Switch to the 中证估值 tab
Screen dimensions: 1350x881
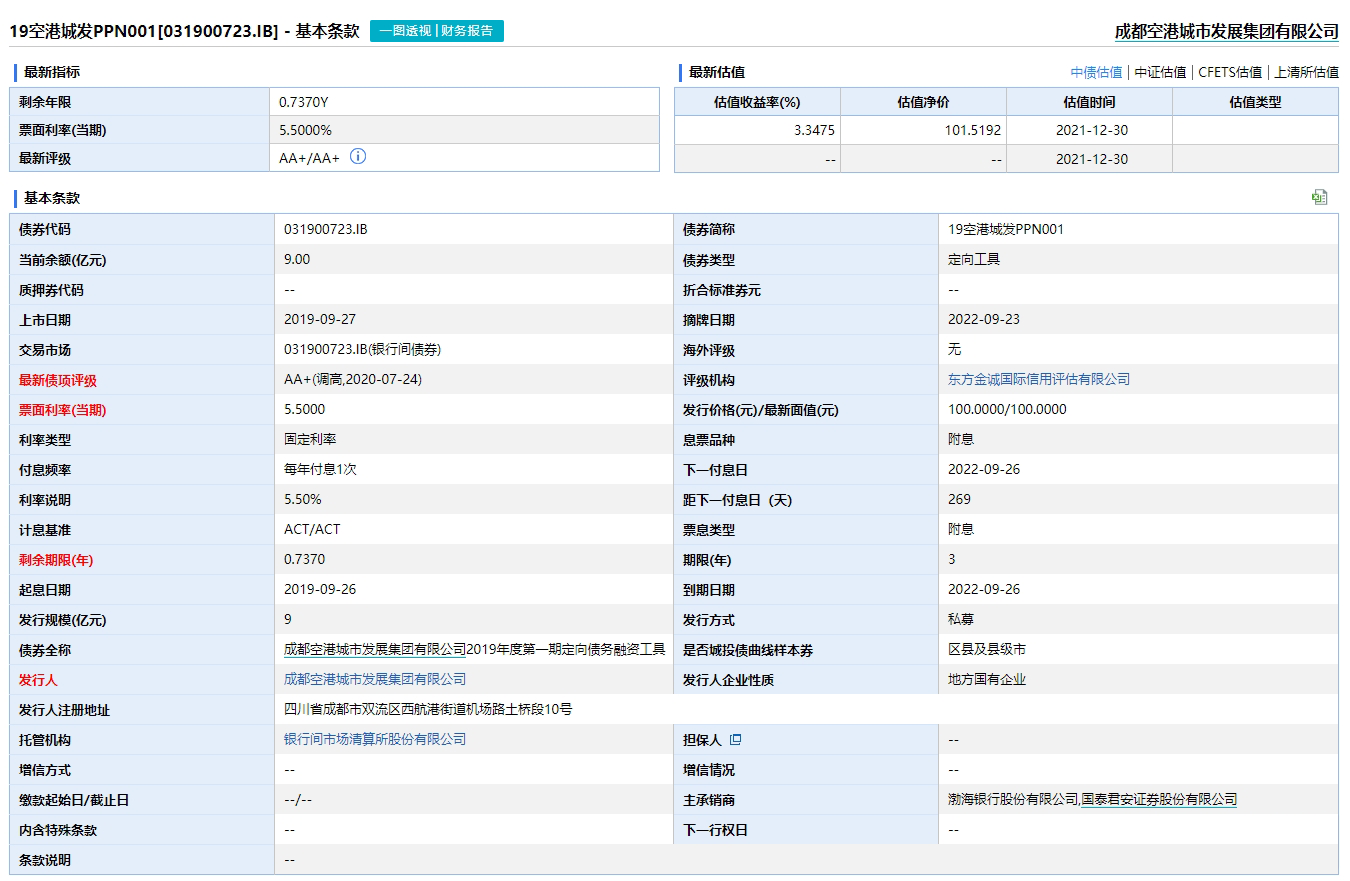(x=1160, y=72)
